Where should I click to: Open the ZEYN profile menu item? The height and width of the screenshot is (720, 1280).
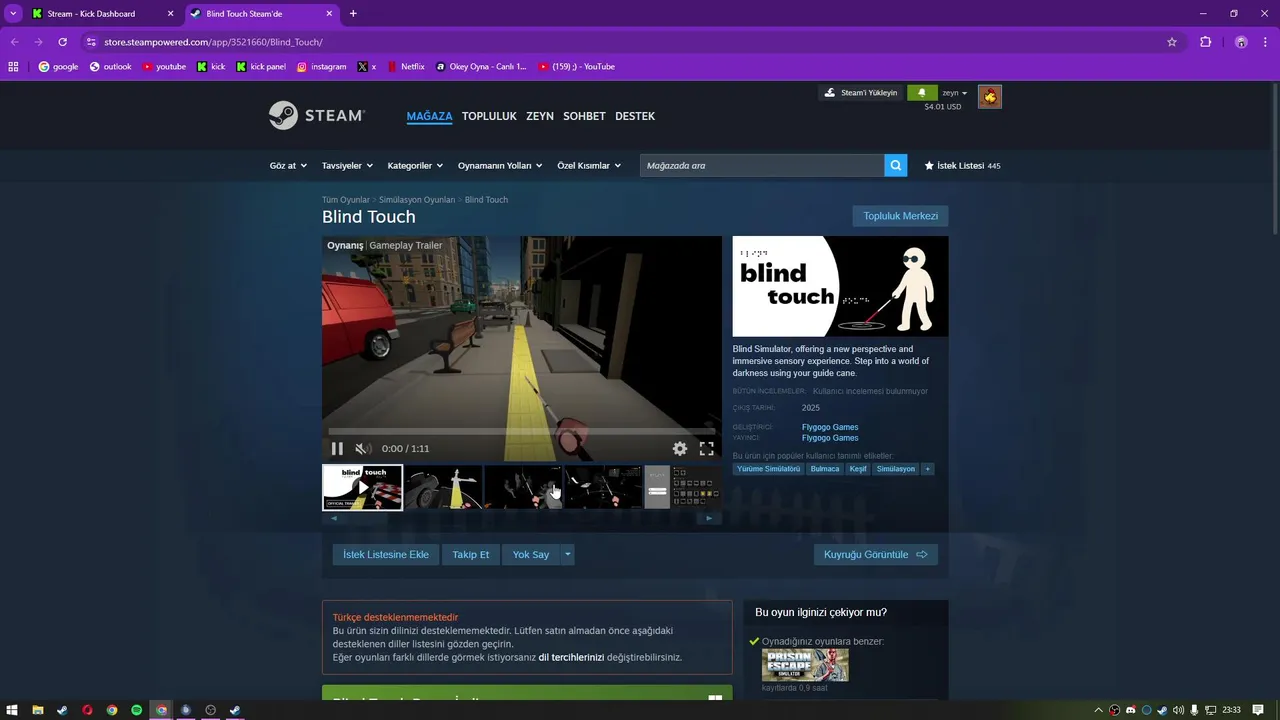point(540,116)
